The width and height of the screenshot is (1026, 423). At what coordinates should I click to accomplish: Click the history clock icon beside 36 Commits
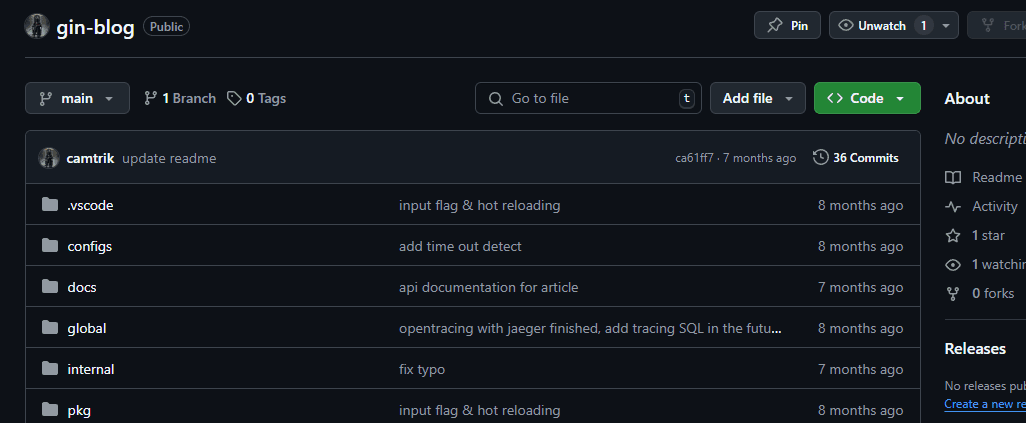[x=821, y=157]
